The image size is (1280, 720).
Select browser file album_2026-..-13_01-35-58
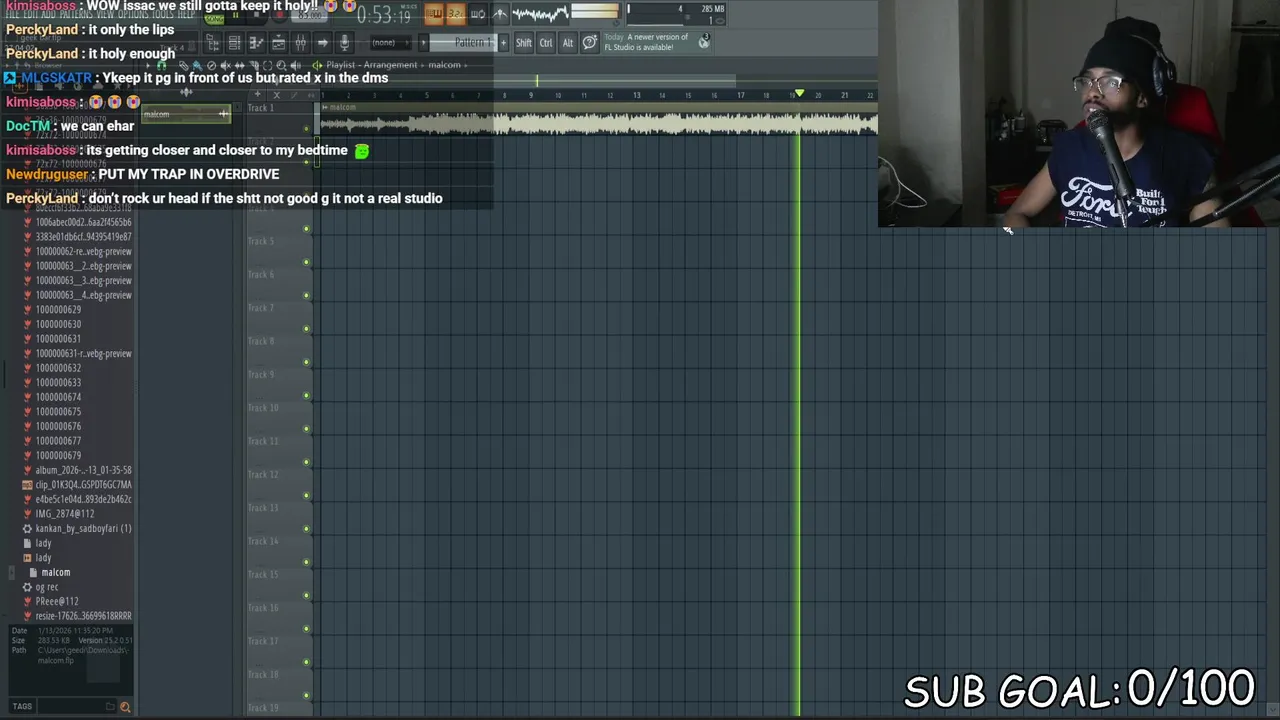(83, 470)
